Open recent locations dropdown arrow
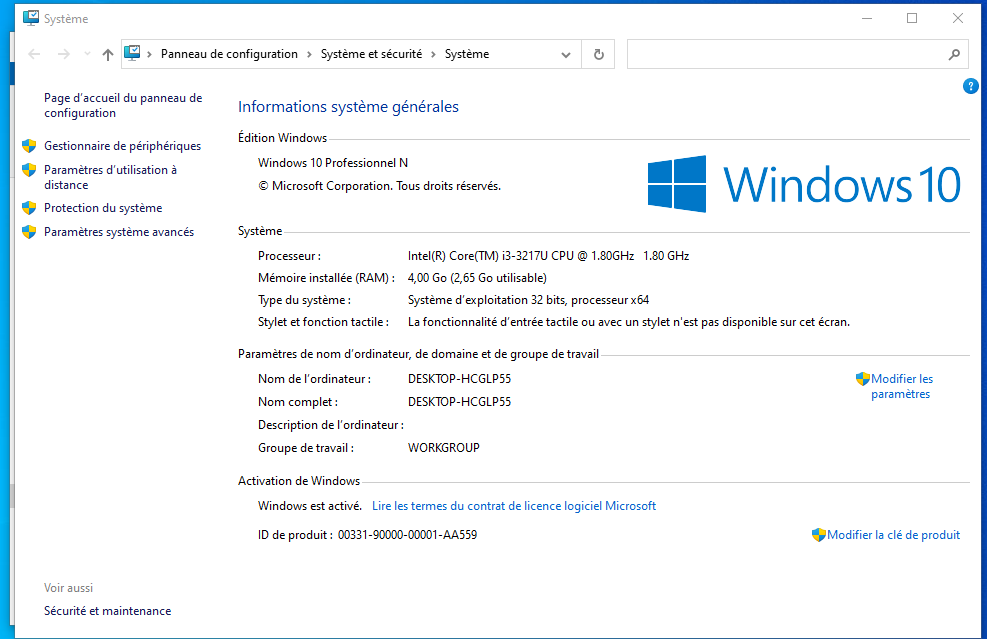987x639 pixels. 87,54
